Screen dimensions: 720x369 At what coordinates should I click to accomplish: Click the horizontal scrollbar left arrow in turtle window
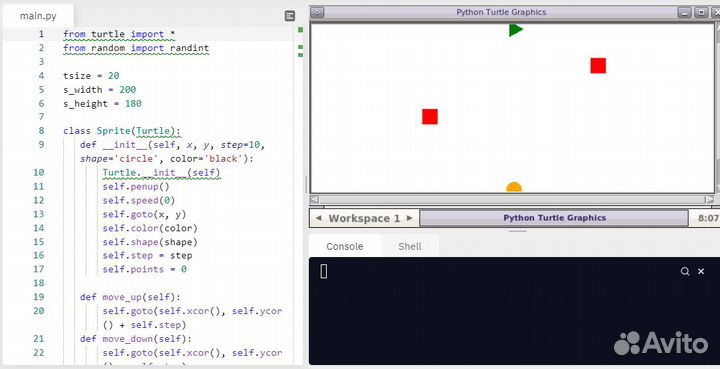(x=315, y=200)
